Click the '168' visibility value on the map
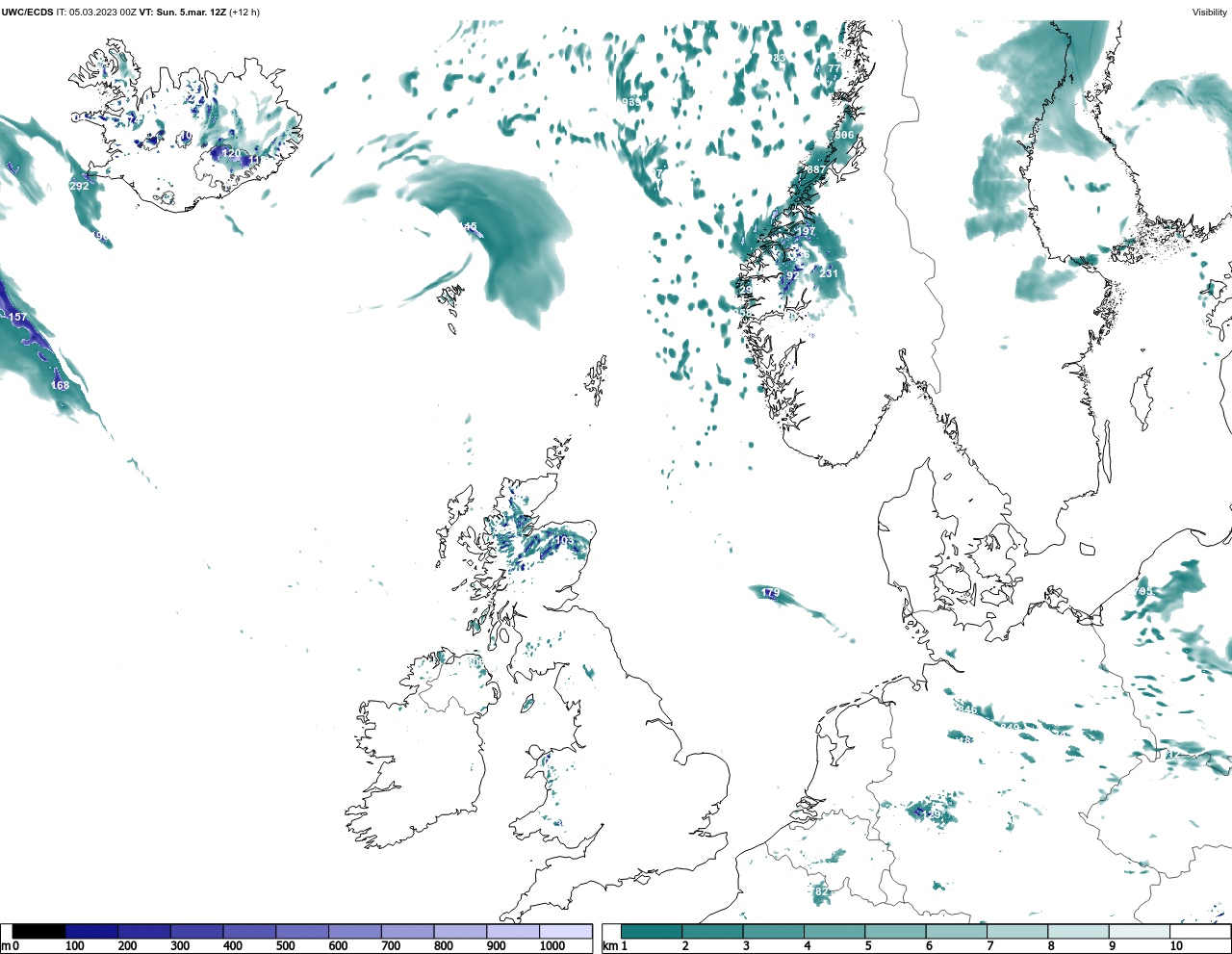1232x954 pixels. pos(60,385)
